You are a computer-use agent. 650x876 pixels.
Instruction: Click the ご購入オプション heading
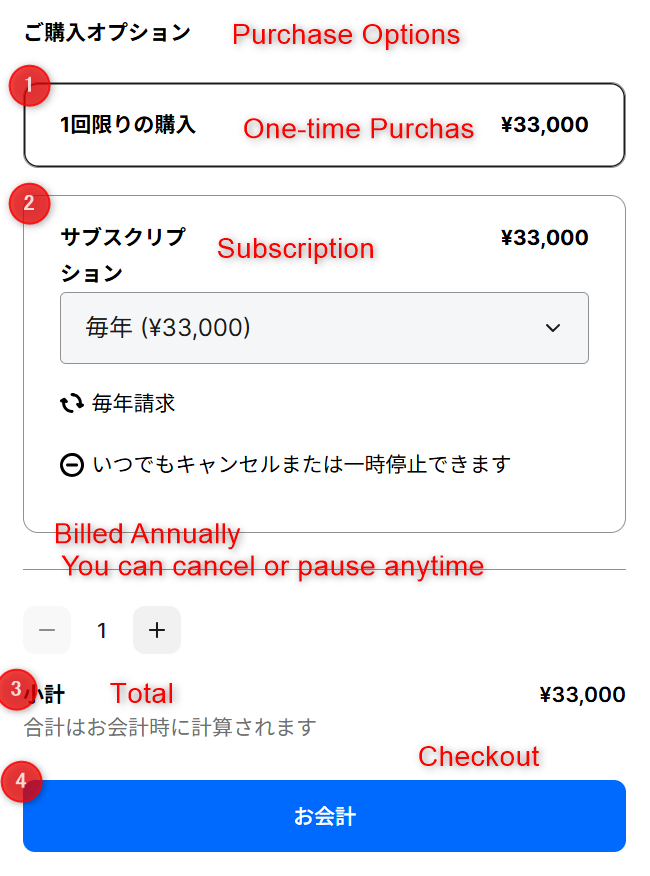(107, 33)
